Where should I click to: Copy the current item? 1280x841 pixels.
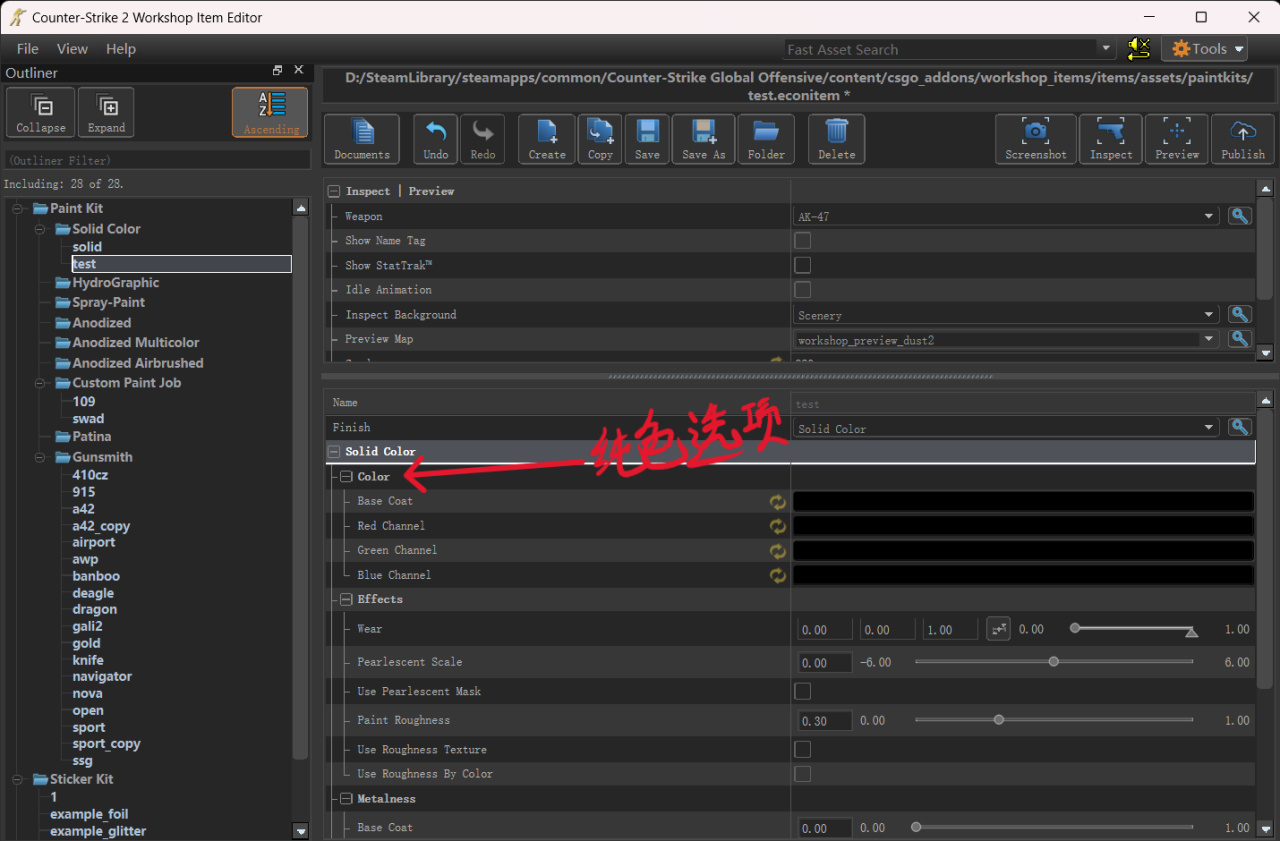pyautogui.click(x=600, y=139)
